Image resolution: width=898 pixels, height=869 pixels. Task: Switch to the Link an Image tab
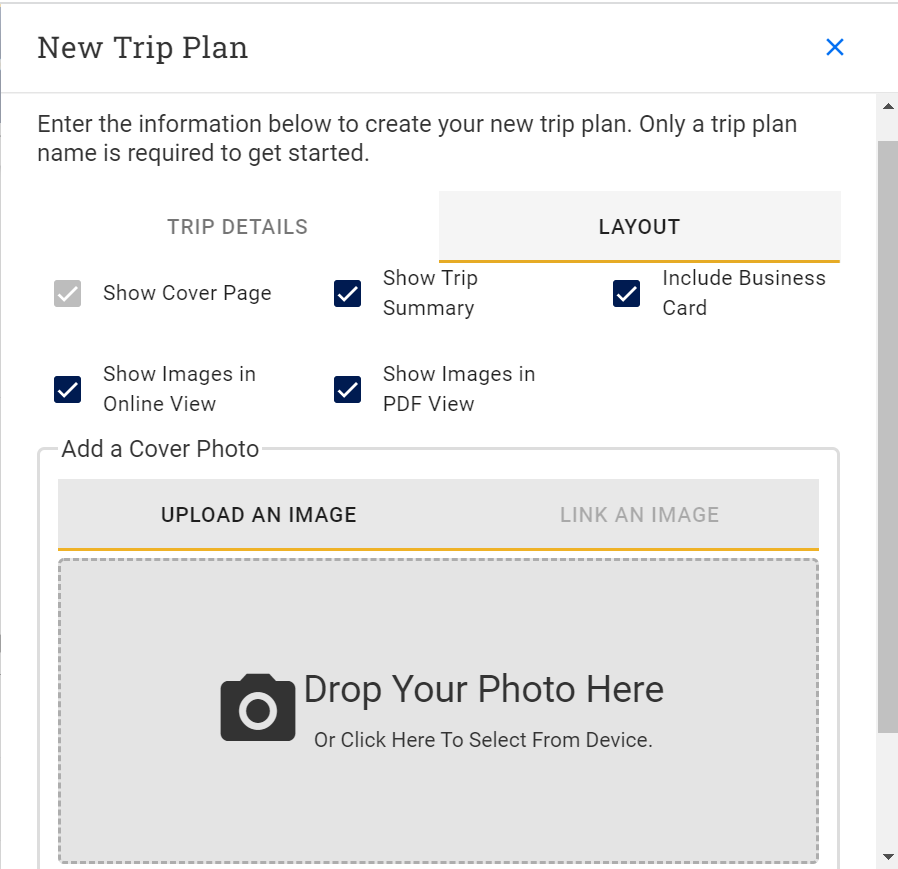click(639, 515)
